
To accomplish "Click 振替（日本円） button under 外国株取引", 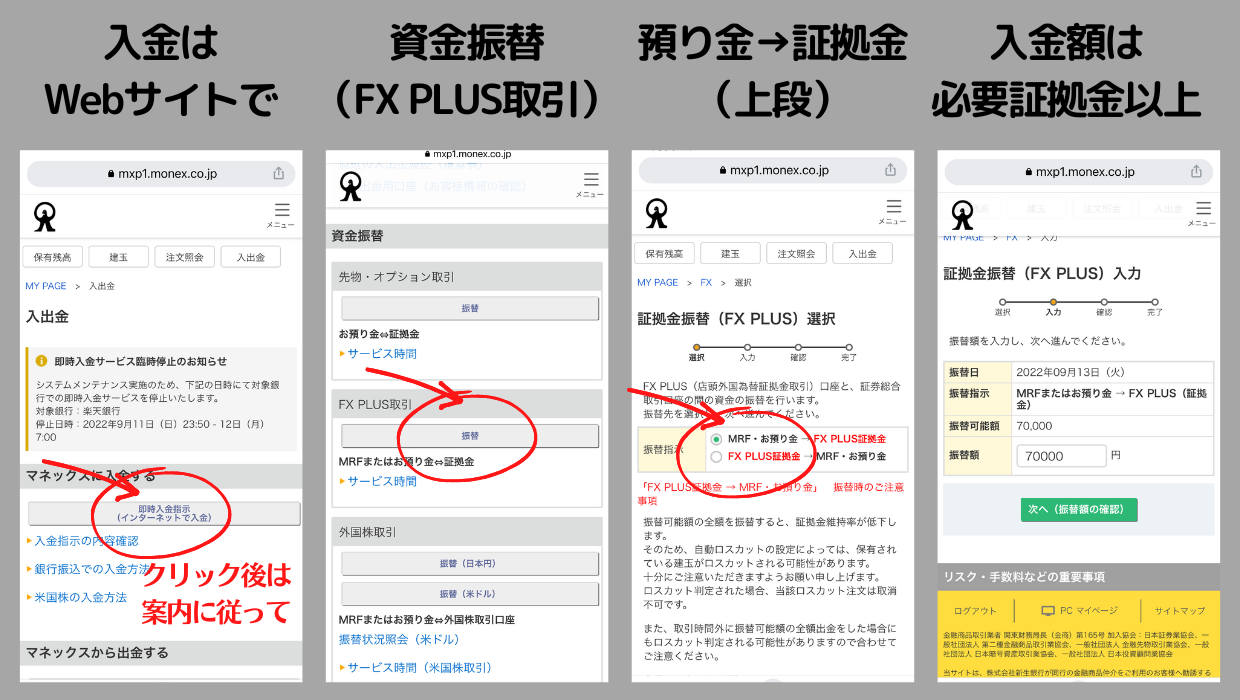I will pyautogui.click(x=470, y=563).
